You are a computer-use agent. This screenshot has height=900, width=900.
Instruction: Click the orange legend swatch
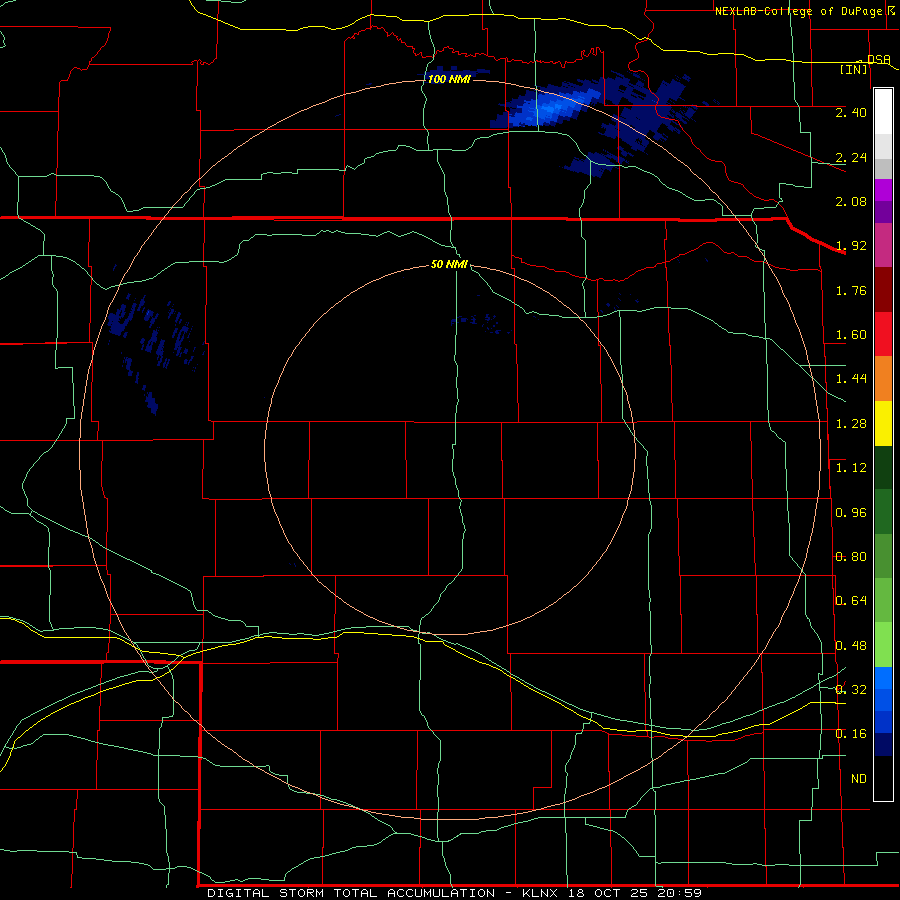(x=883, y=379)
